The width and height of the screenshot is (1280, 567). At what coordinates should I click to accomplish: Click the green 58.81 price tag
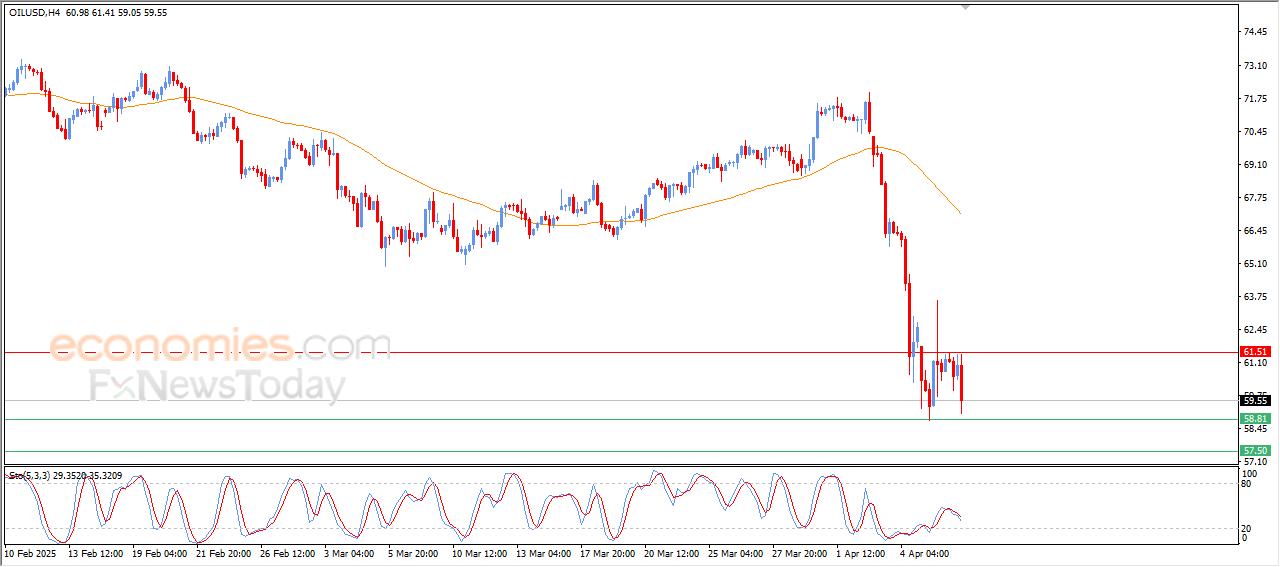pos(1255,418)
